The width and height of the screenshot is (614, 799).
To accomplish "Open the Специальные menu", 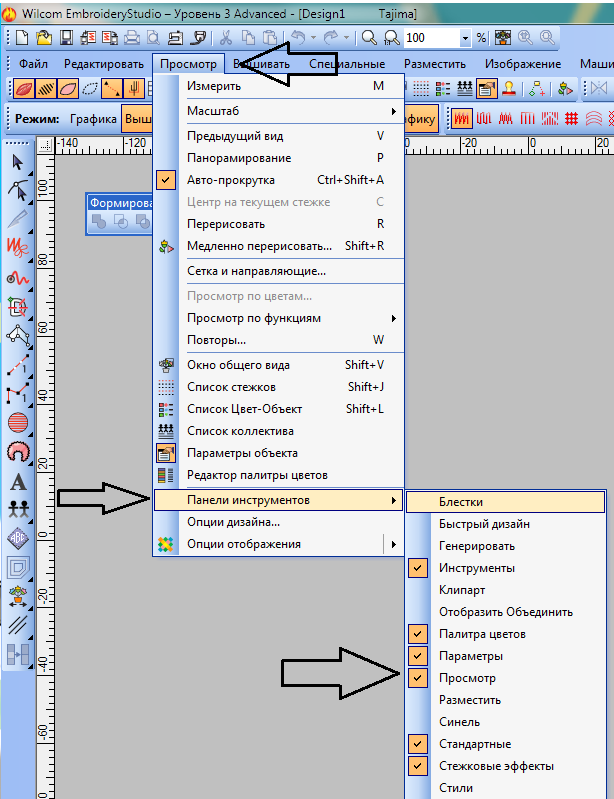I will (x=347, y=64).
